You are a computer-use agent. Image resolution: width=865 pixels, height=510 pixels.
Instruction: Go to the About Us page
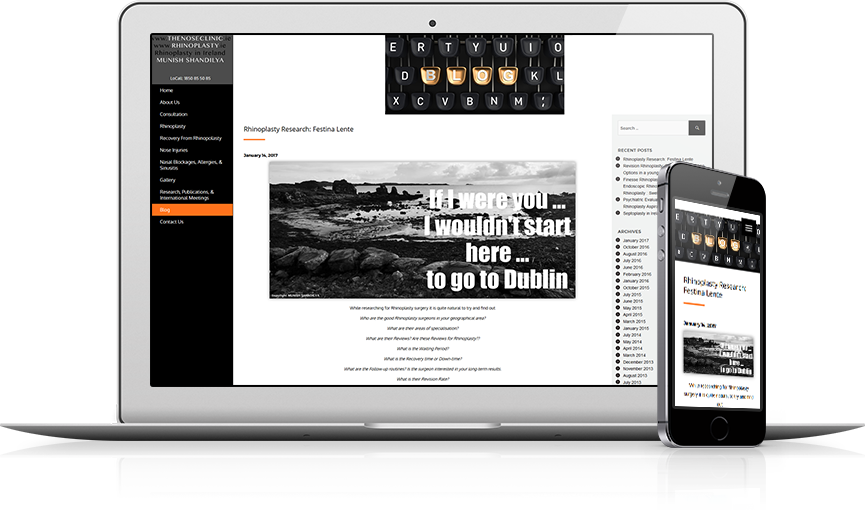tap(169, 102)
